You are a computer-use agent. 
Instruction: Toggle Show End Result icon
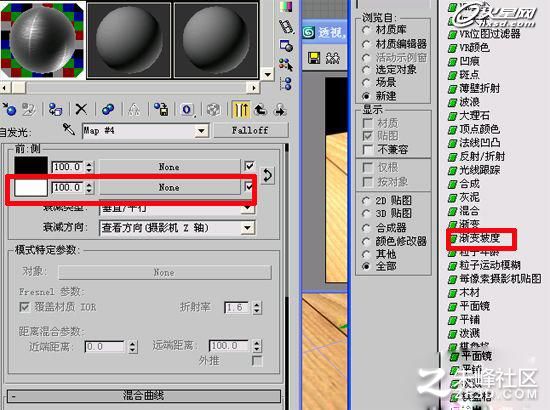tap(241, 109)
